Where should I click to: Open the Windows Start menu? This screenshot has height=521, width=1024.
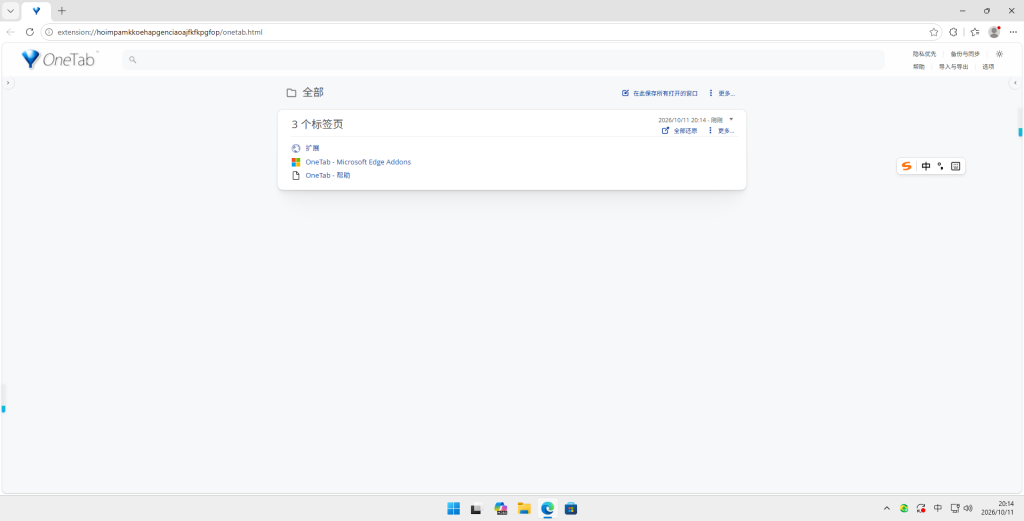(453, 509)
